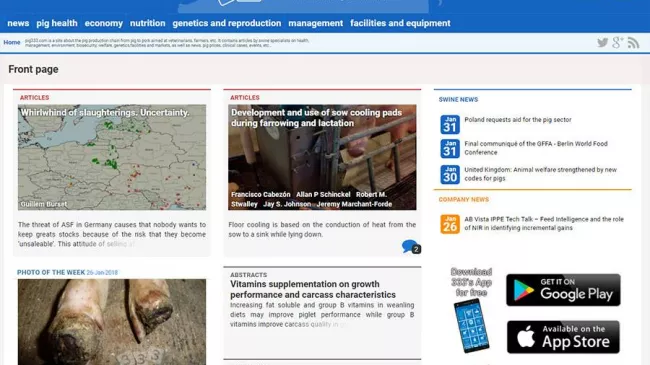The width and height of the screenshot is (650, 365).
Task: Open the Twitter icon link
Action: pos(603,42)
